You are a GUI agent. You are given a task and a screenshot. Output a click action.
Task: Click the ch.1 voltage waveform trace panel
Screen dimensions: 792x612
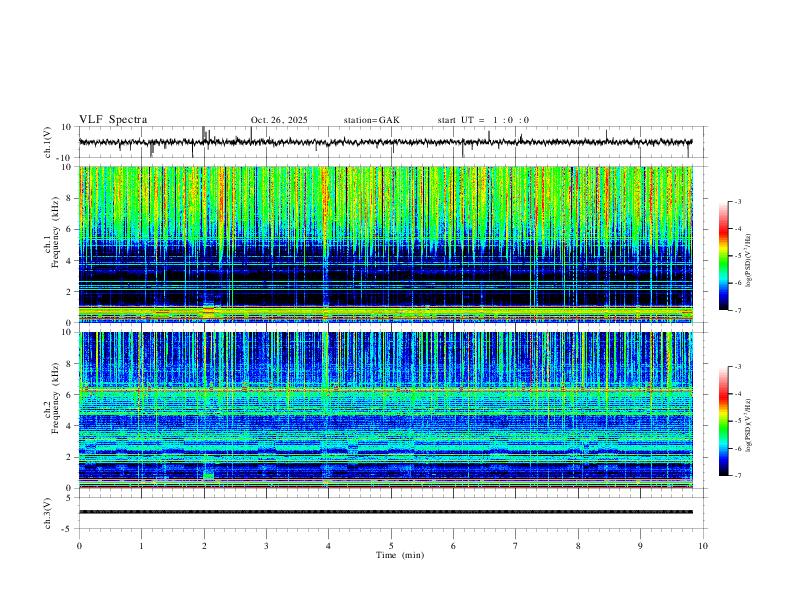click(x=393, y=142)
